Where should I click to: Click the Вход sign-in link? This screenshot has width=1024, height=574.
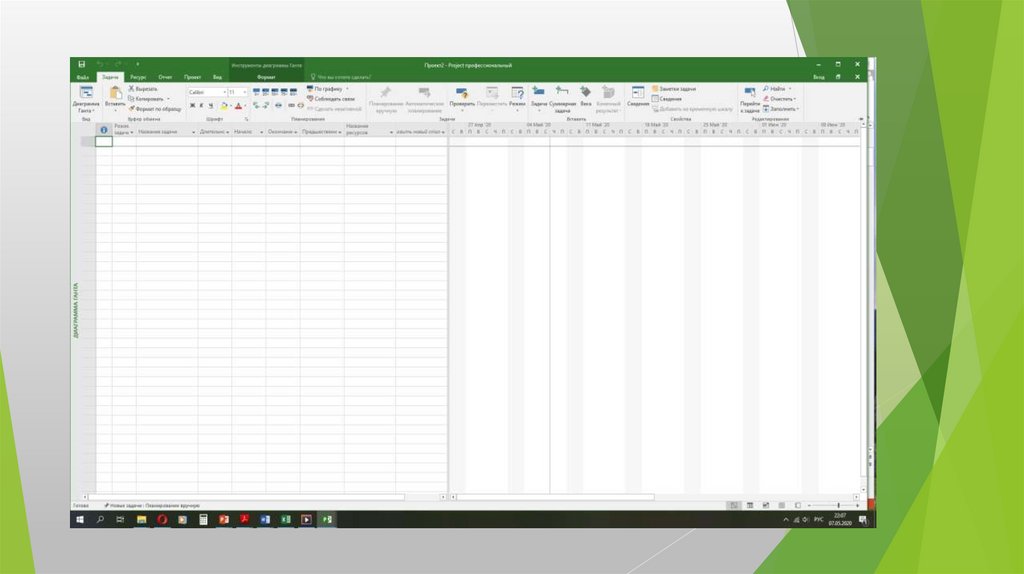click(818, 77)
